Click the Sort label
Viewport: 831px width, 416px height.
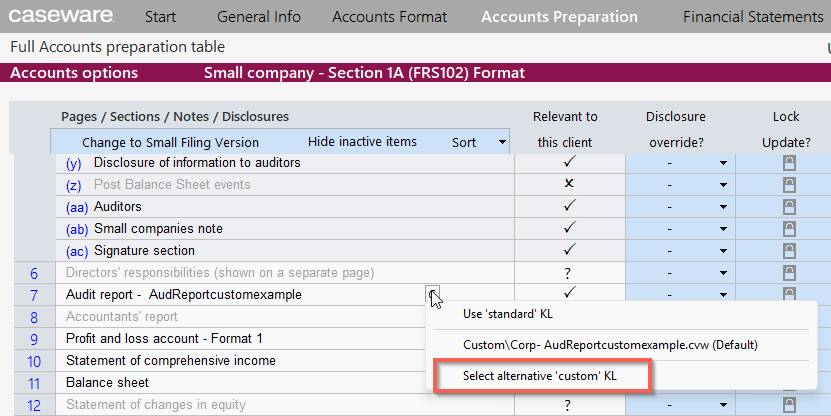click(x=464, y=143)
